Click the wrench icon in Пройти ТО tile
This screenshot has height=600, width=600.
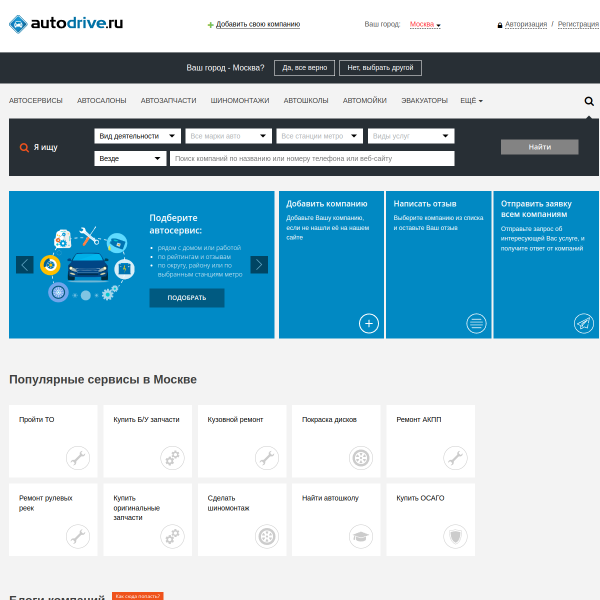pos(78,458)
